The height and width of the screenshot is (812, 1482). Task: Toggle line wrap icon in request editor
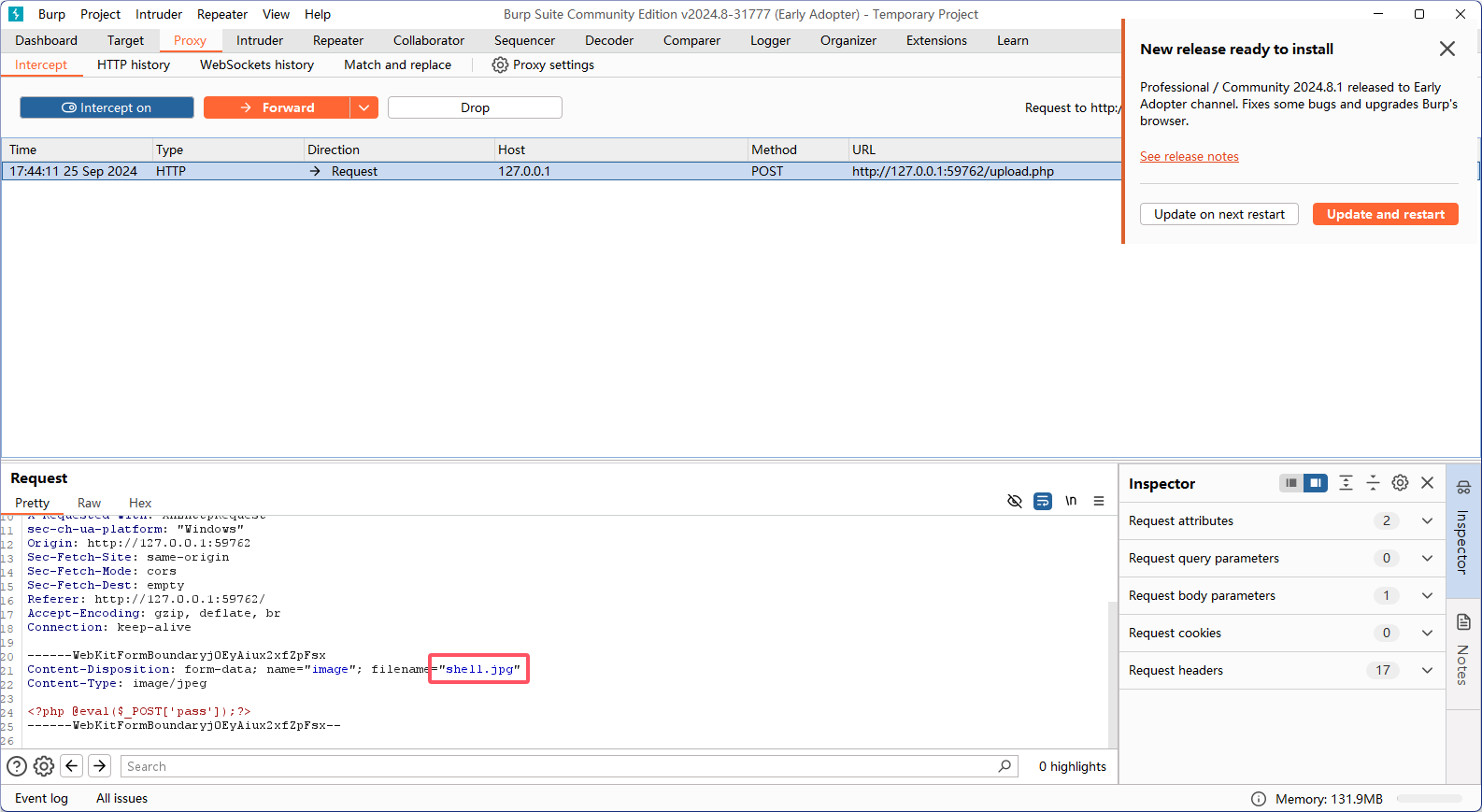pos(1043,501)
